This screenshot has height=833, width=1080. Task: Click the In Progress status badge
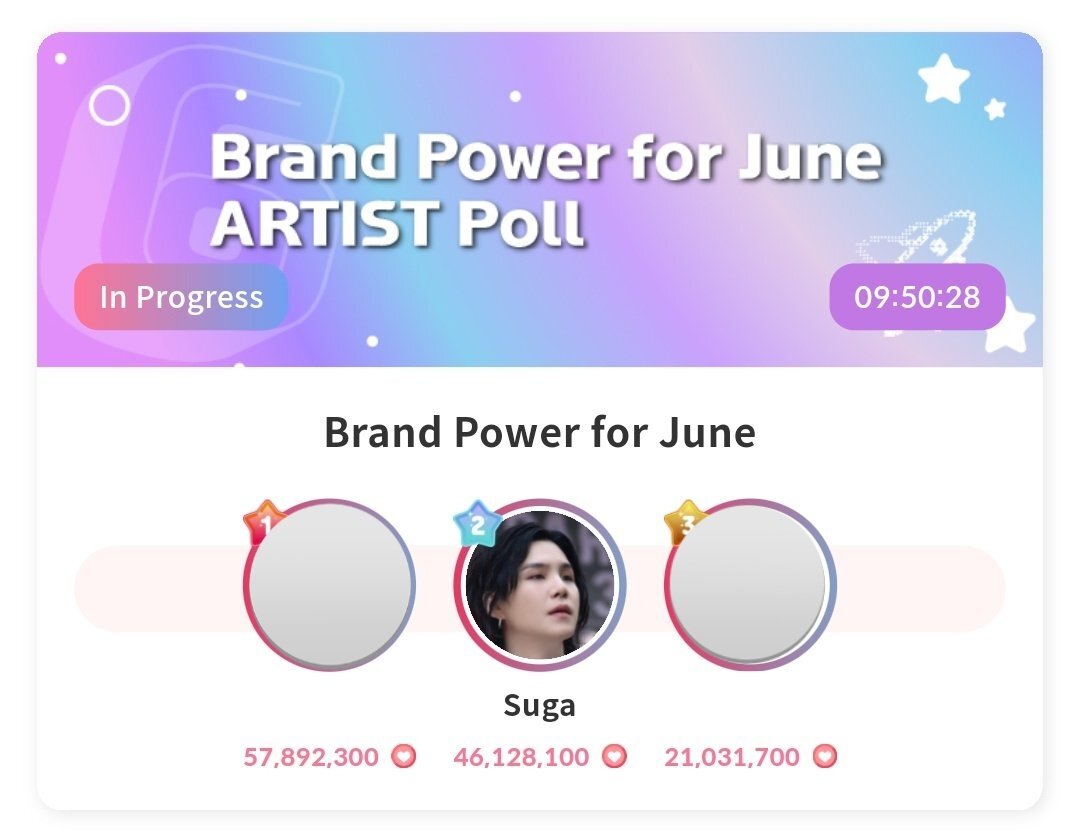pos(181,297)
